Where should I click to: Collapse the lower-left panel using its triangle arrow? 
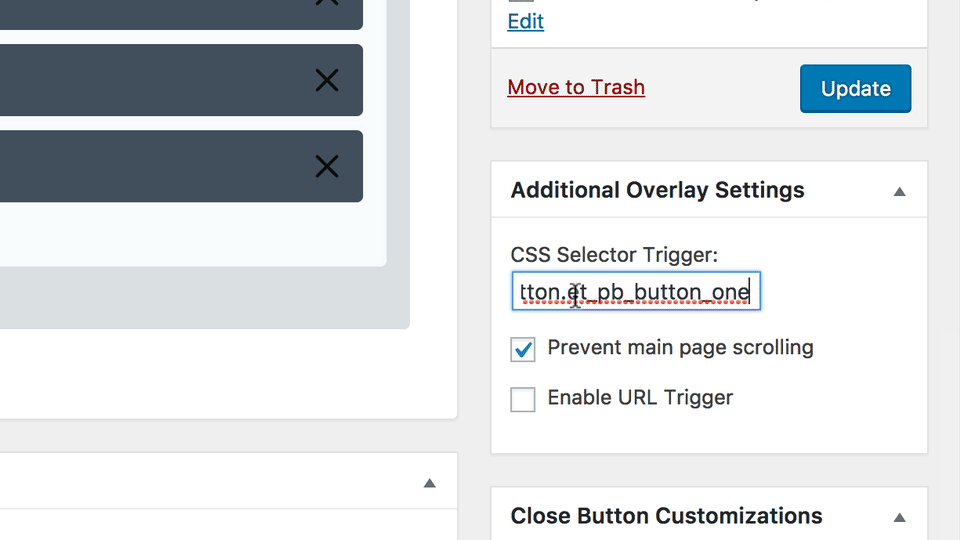click(429, 483)
